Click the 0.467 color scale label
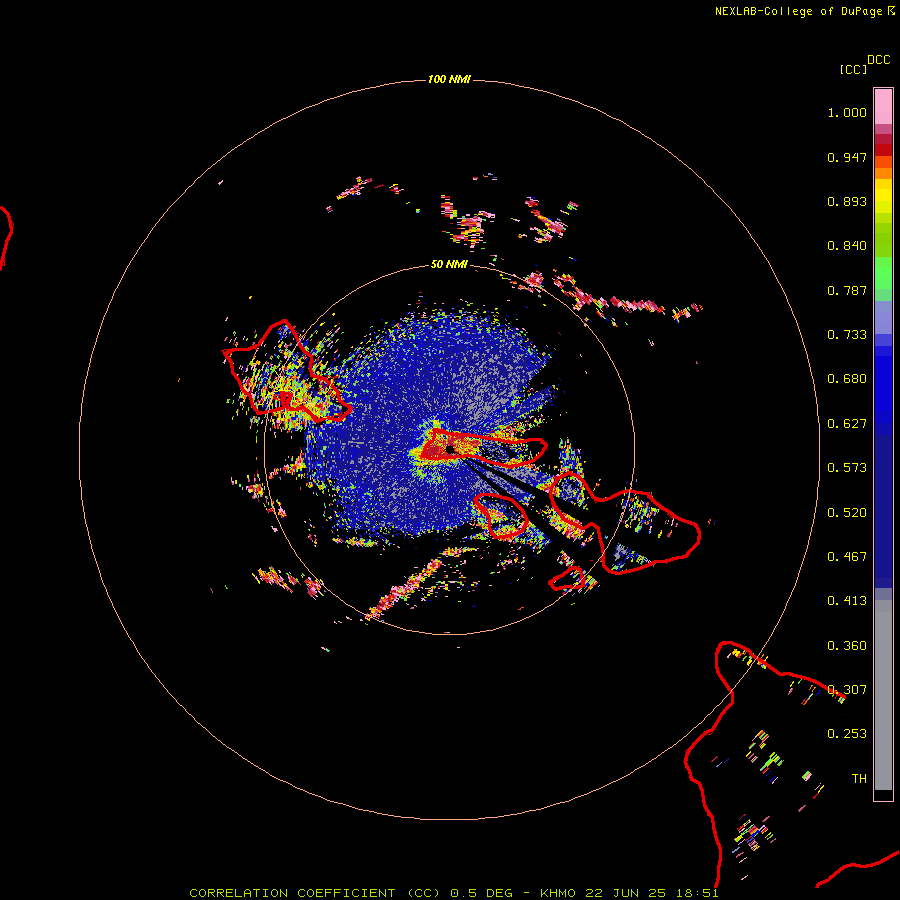This screenshot has width=900, height=900. click(847, 557)
